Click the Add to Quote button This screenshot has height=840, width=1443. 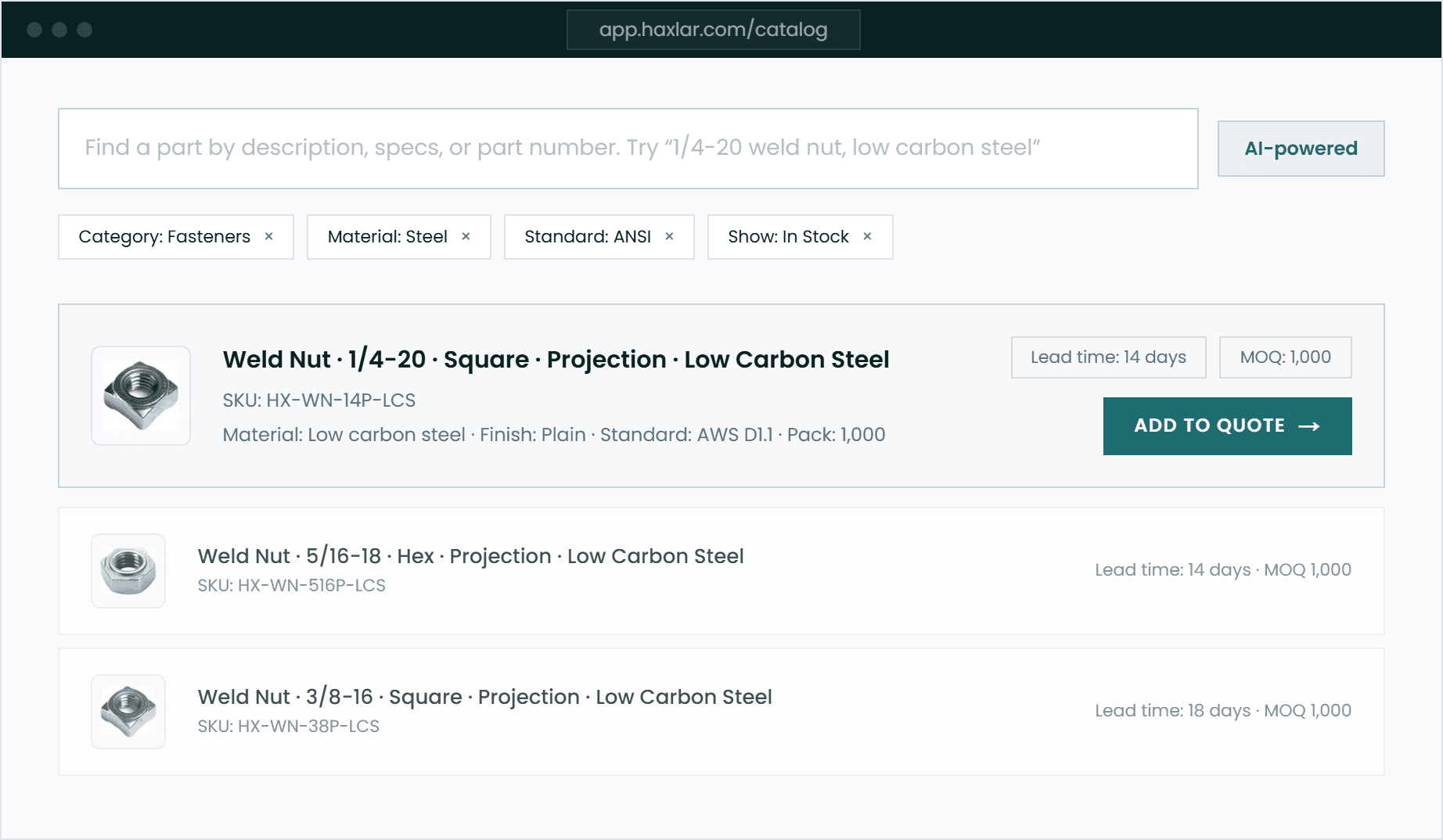(x=1227, y=426)
